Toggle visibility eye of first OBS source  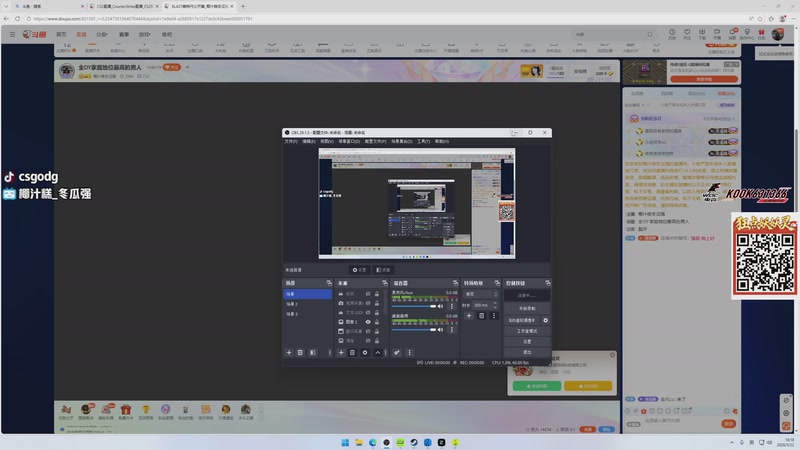pos(368,294)
